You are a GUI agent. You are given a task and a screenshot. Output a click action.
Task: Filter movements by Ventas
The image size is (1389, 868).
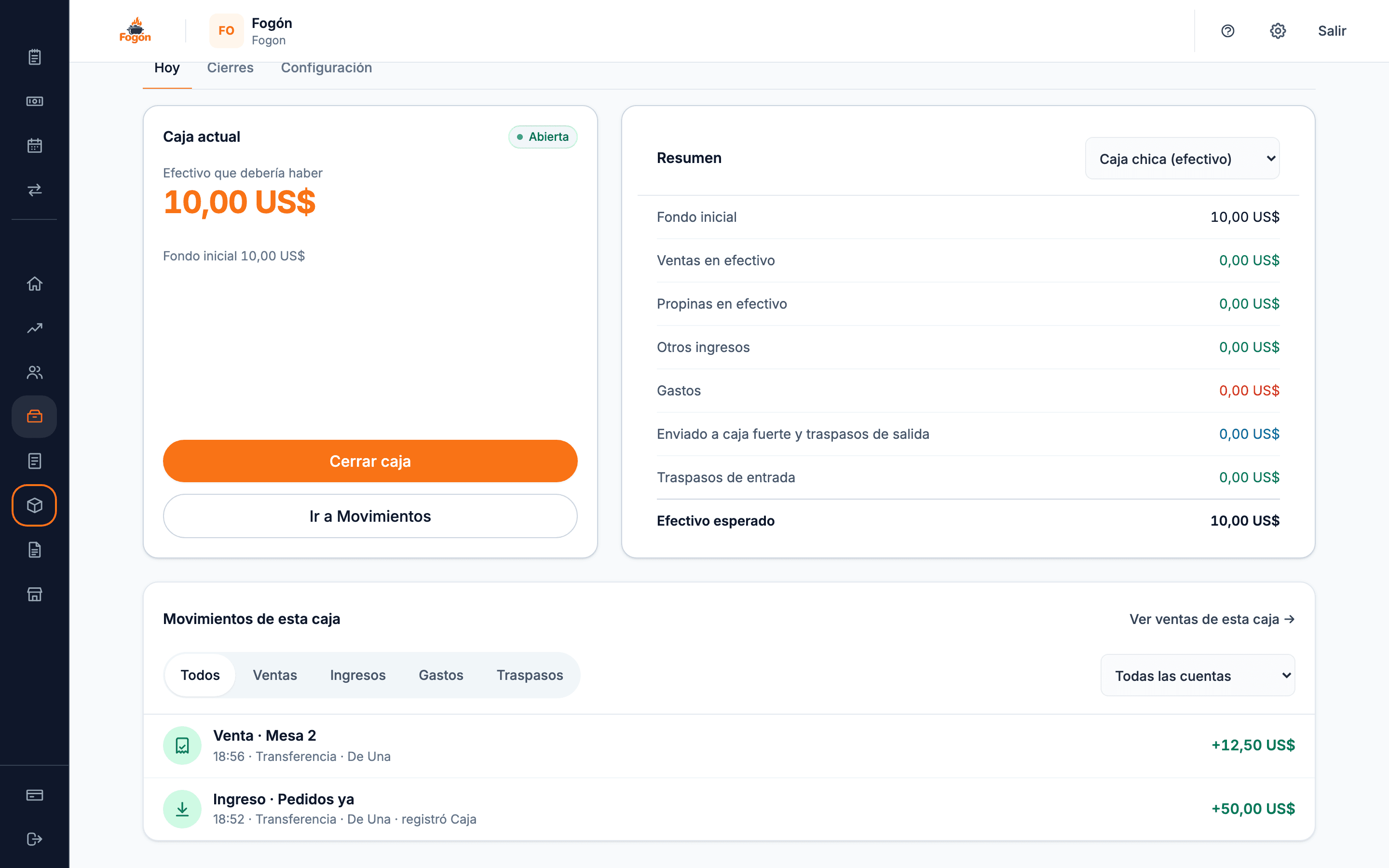(275, 675)
